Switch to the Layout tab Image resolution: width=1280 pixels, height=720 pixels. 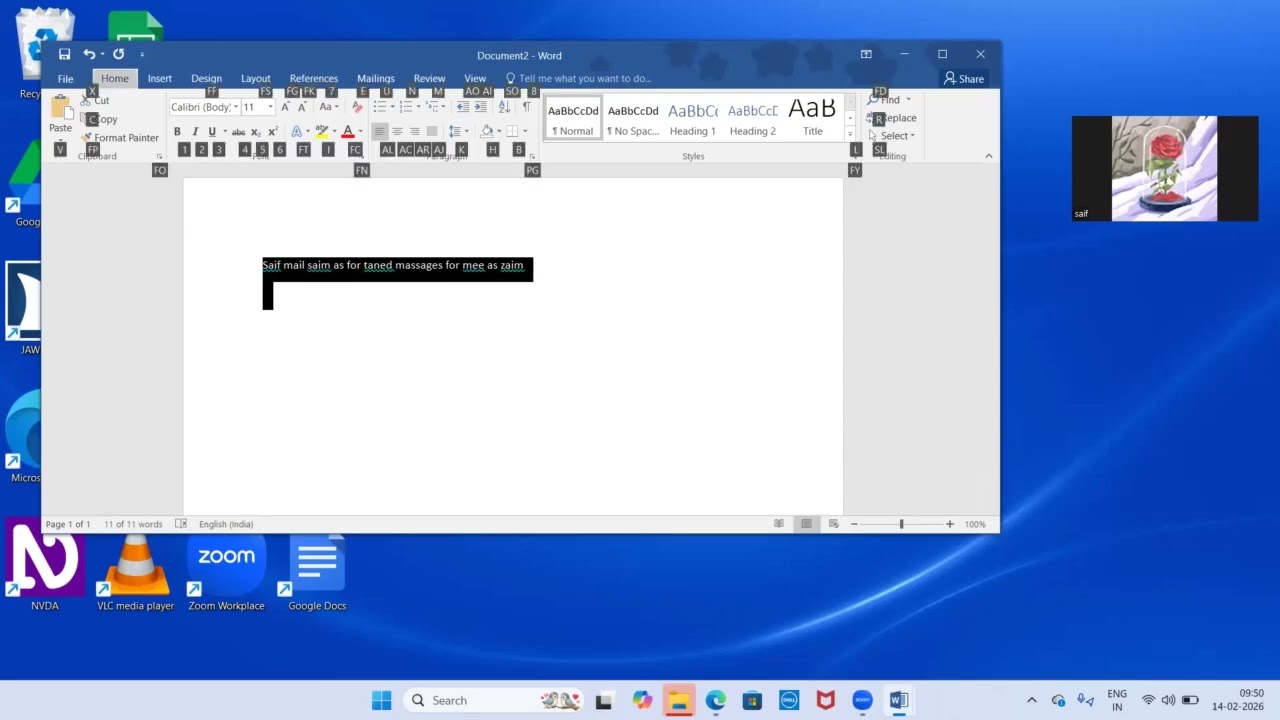click(255, 78)
